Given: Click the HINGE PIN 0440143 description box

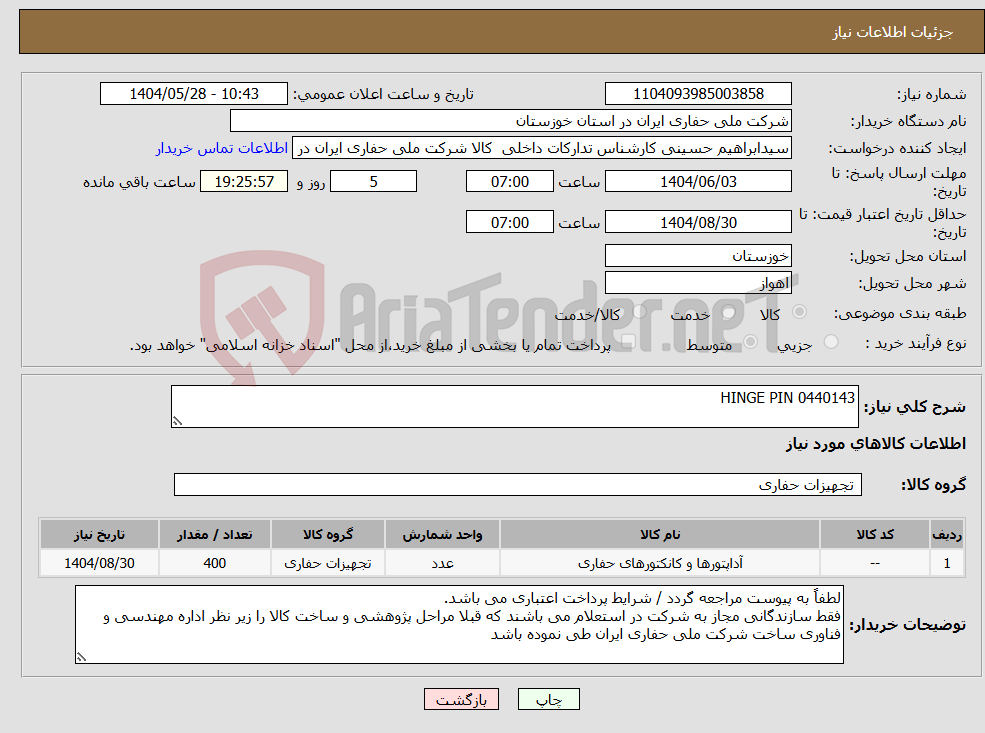Looking at the screenshot, I should (x=514, y=406).
